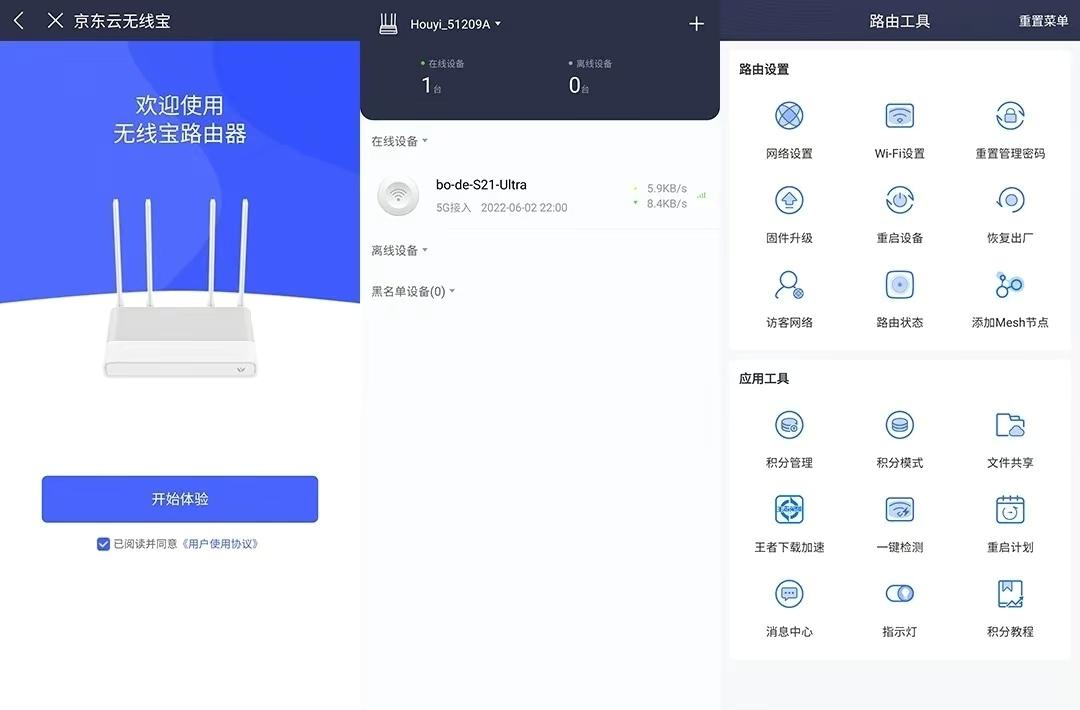Tap the 离线设备 count of 0
This screenshot has width=1080, height=710.
[x=579, y=85]
